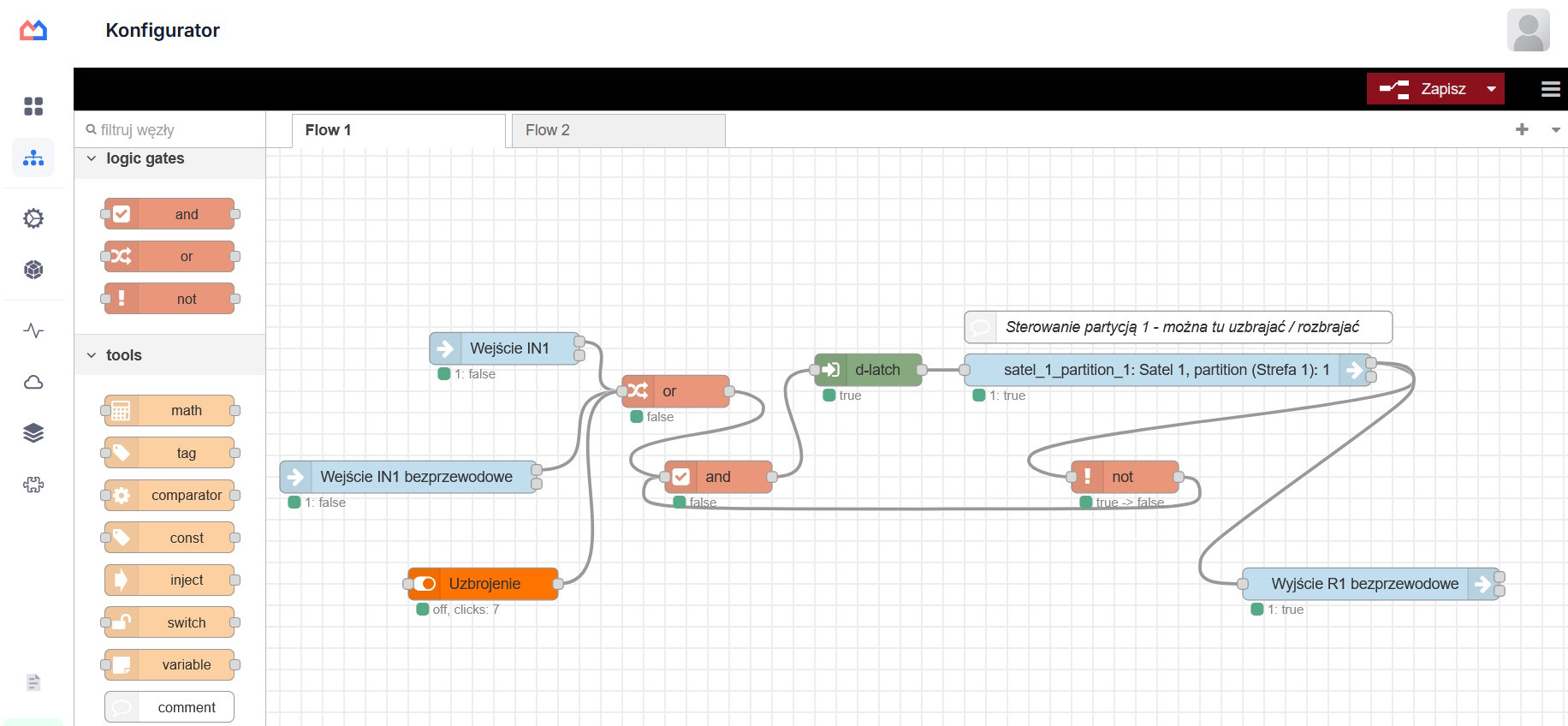Viewport: 1568px width, 726px height.
Task: Click the 'or' node output port on canvas
Action: (x=729, y=391)
